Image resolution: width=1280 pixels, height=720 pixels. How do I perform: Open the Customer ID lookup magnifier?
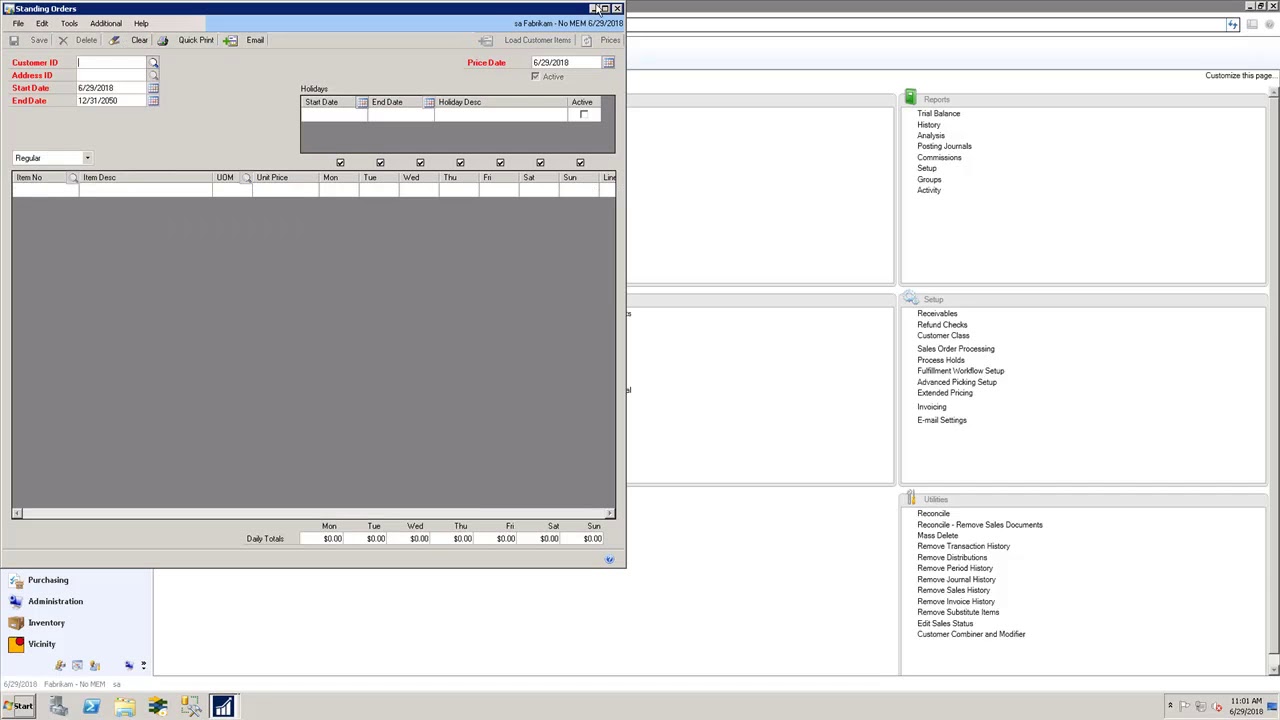pyautogui.click(x=153, y=63)
